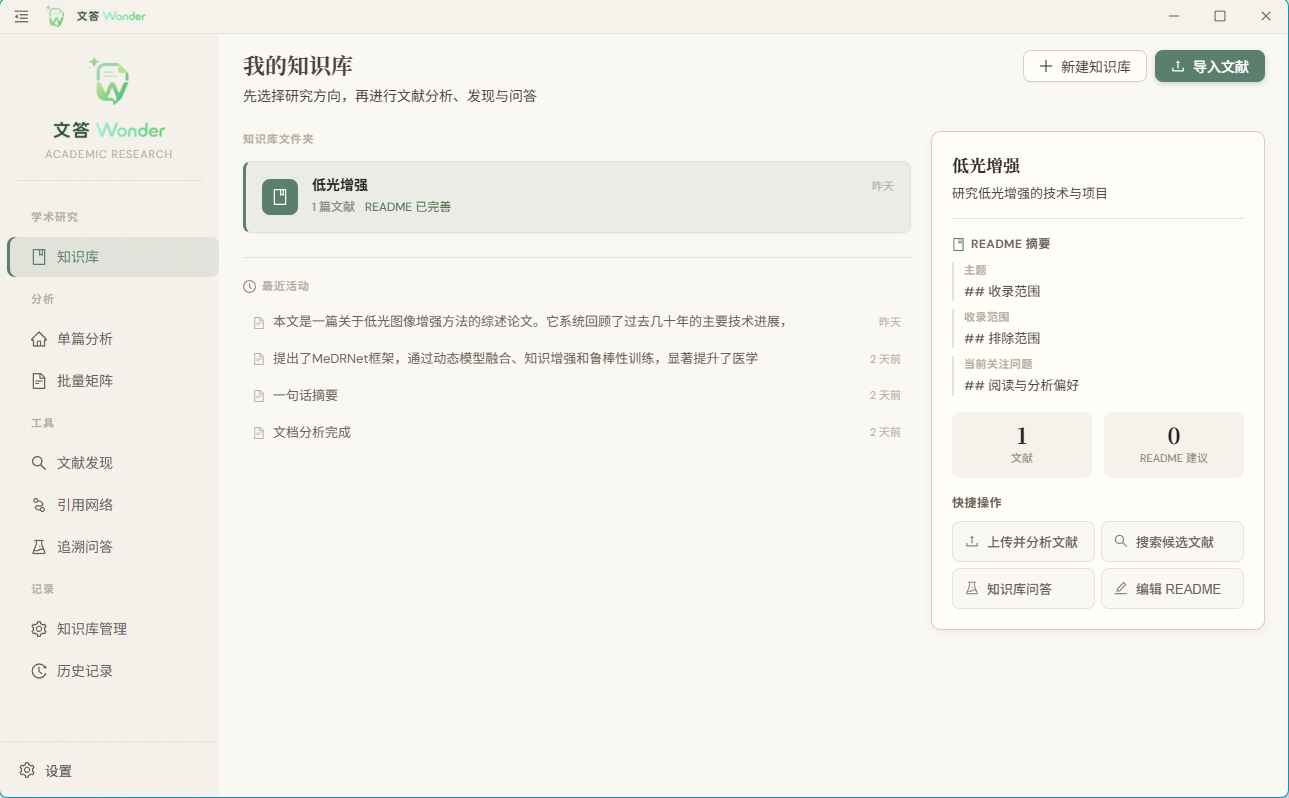This screenshot has height=798, width=1289.
Task: Open activity 提出了MeDRNet框架
Action: pos(577,359)
